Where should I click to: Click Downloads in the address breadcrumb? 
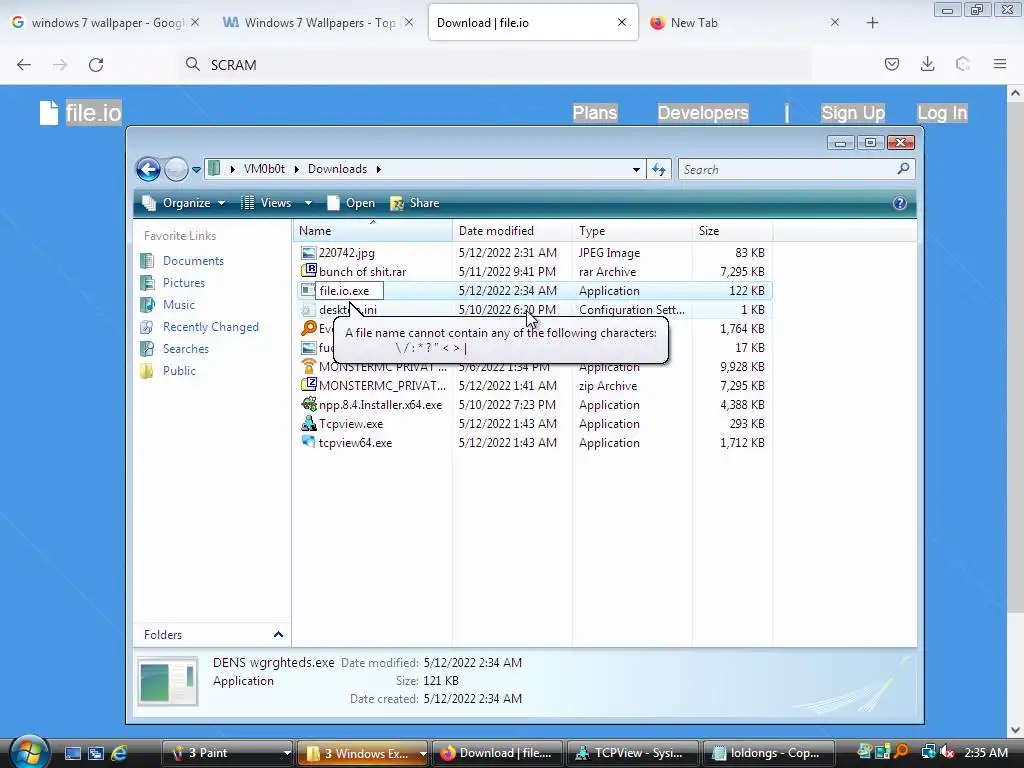(x=337, y=169)
